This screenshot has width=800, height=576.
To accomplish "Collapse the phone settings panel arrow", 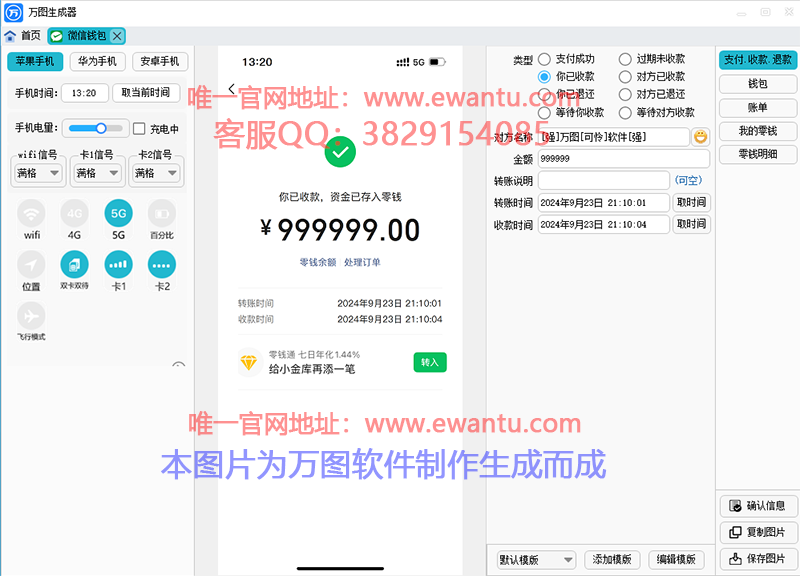I will (x=179, y=364).
